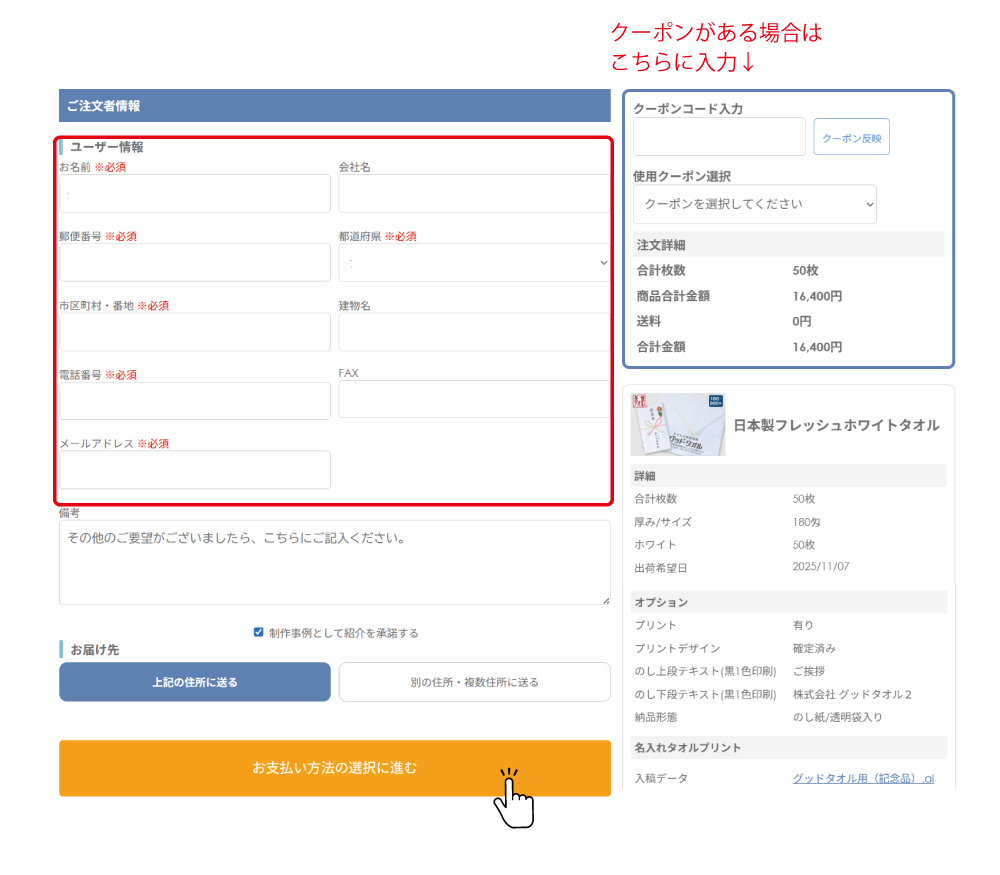Click the メールアドレス email field

point(195,470)
